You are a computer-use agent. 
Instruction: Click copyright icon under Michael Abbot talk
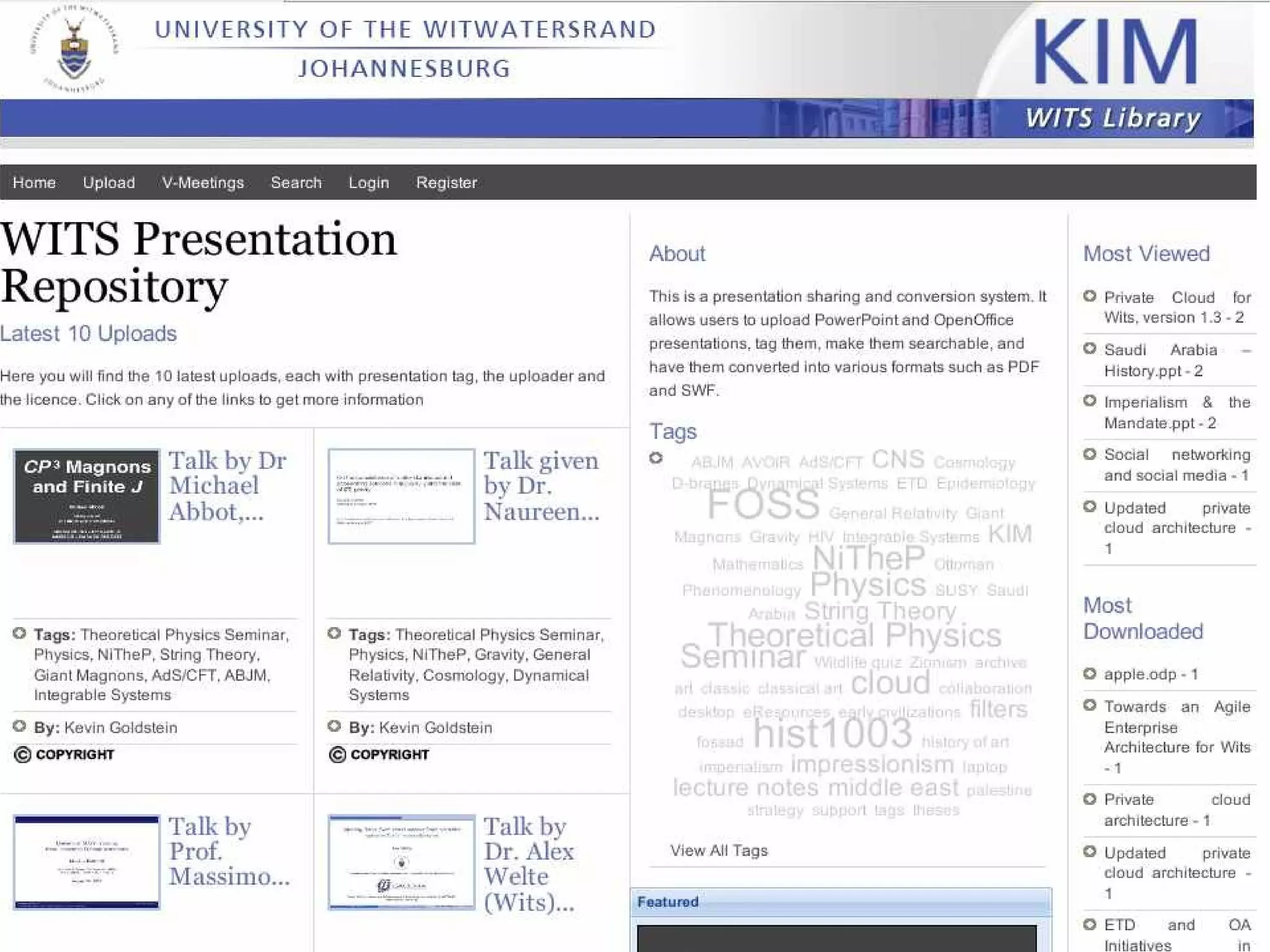[x=22, y=755]
